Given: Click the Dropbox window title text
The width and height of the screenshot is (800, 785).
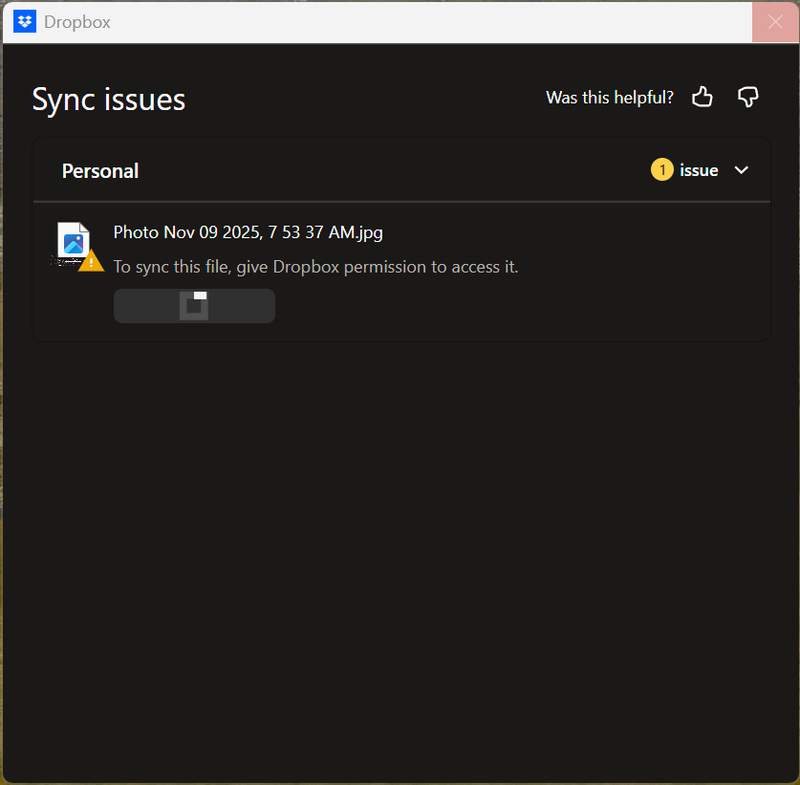Looking at the screenshot, I should (x=77, y=22).
